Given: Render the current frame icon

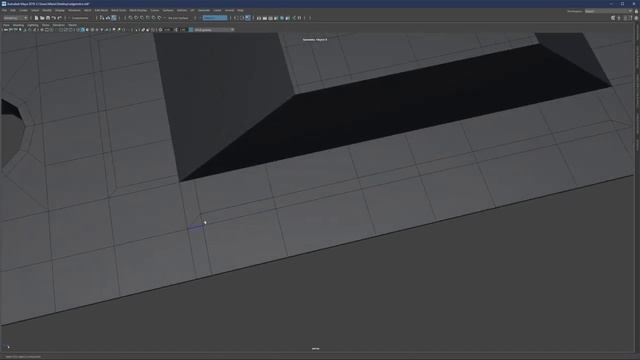Looking at the screenshot, I should point(264,18).
